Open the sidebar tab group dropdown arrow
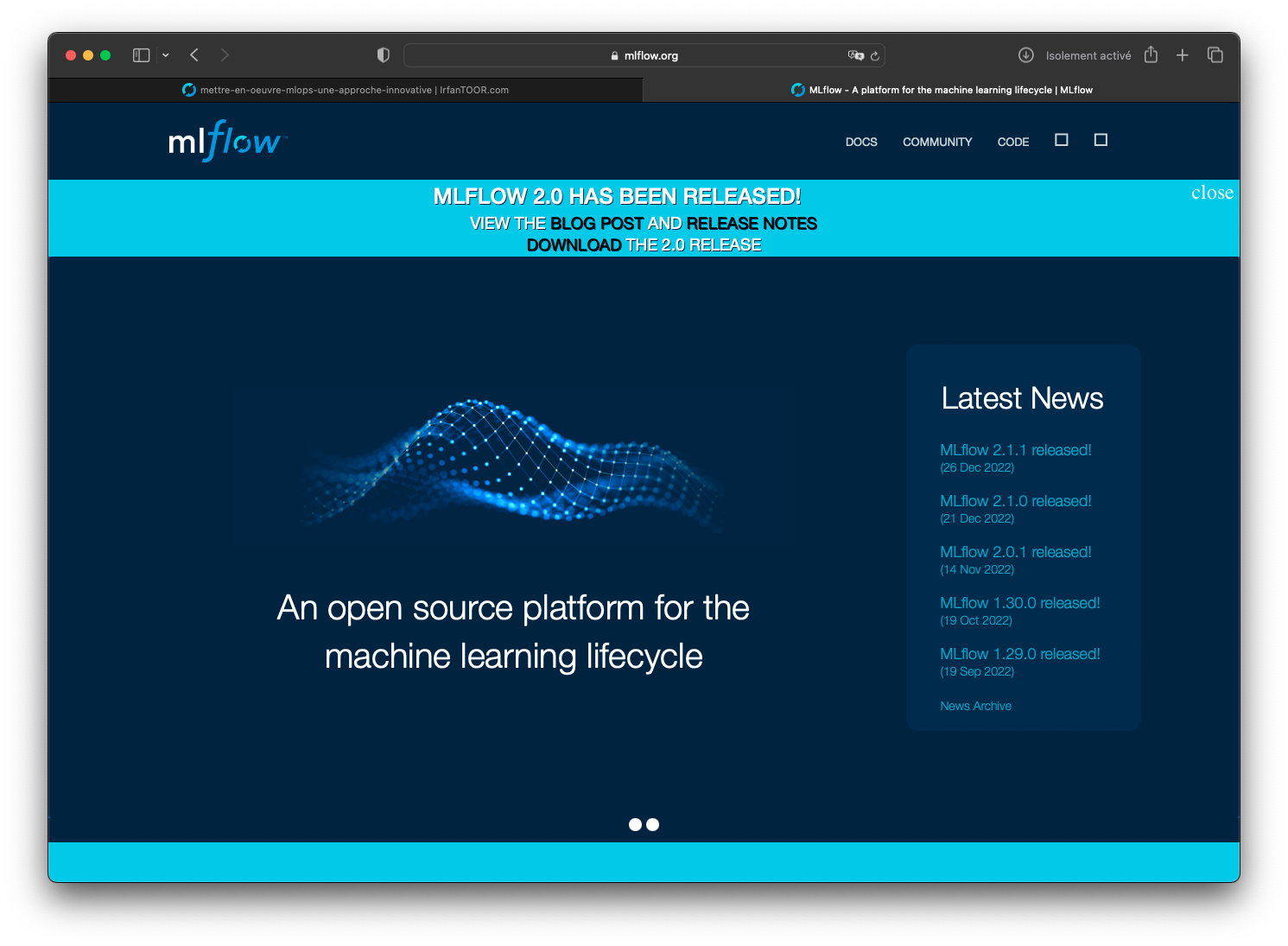This screenshot has height=946, width=1288. [x=166, y=55]
